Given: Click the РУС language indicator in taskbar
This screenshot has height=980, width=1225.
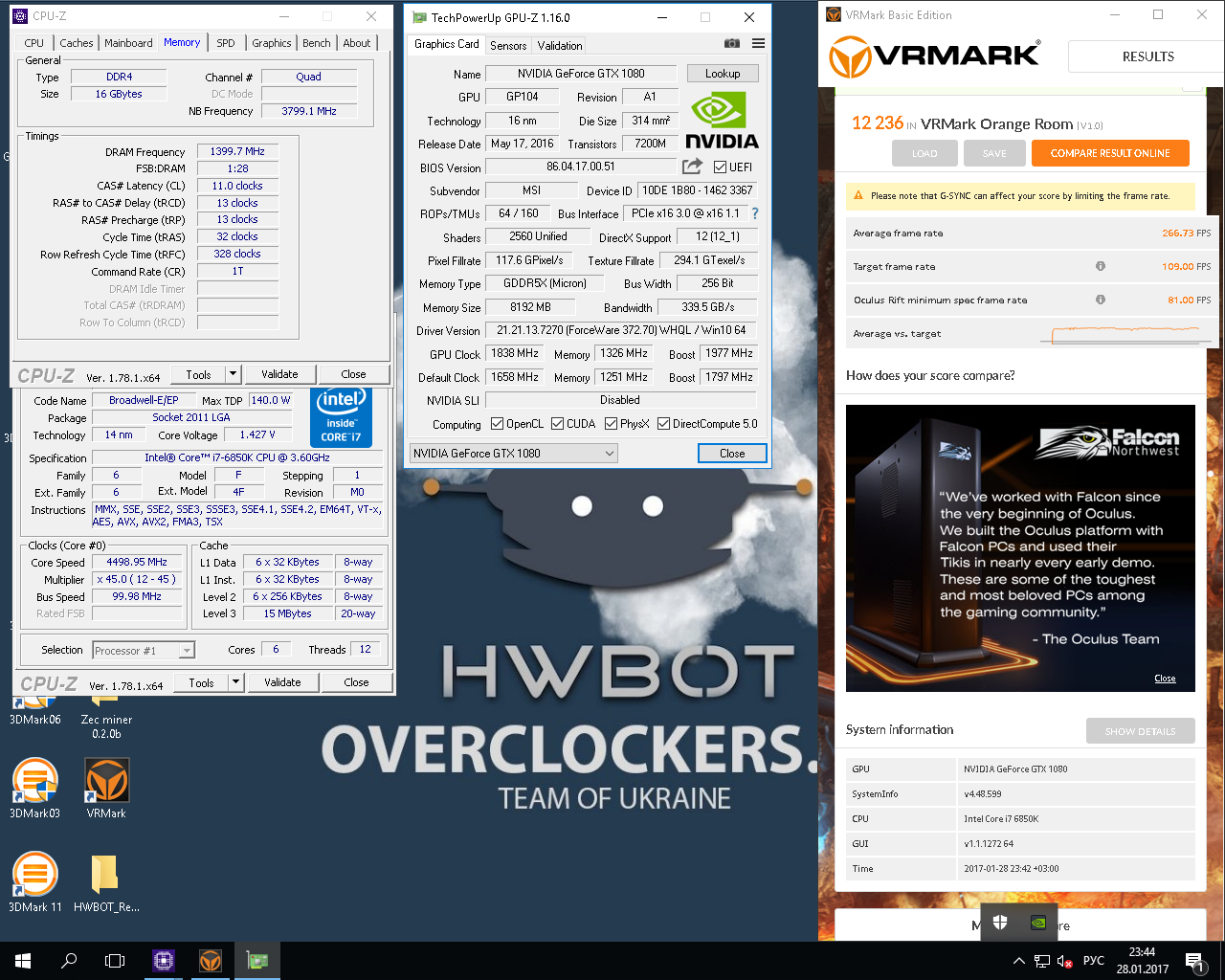Looking at the screenshot, I should pyautogui.click(x=1094, y=961).
